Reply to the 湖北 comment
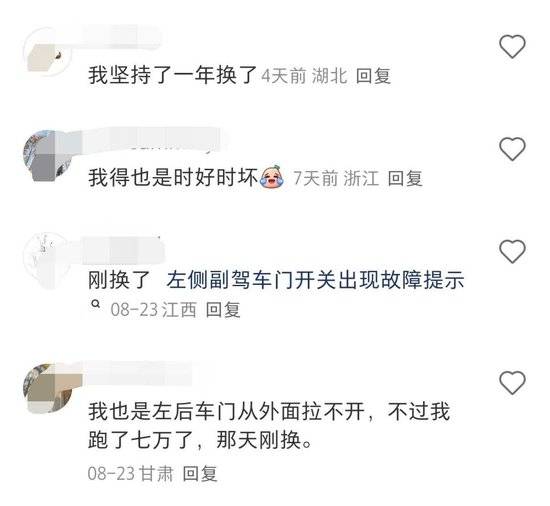Screen dimensions: 550x506 373,76
